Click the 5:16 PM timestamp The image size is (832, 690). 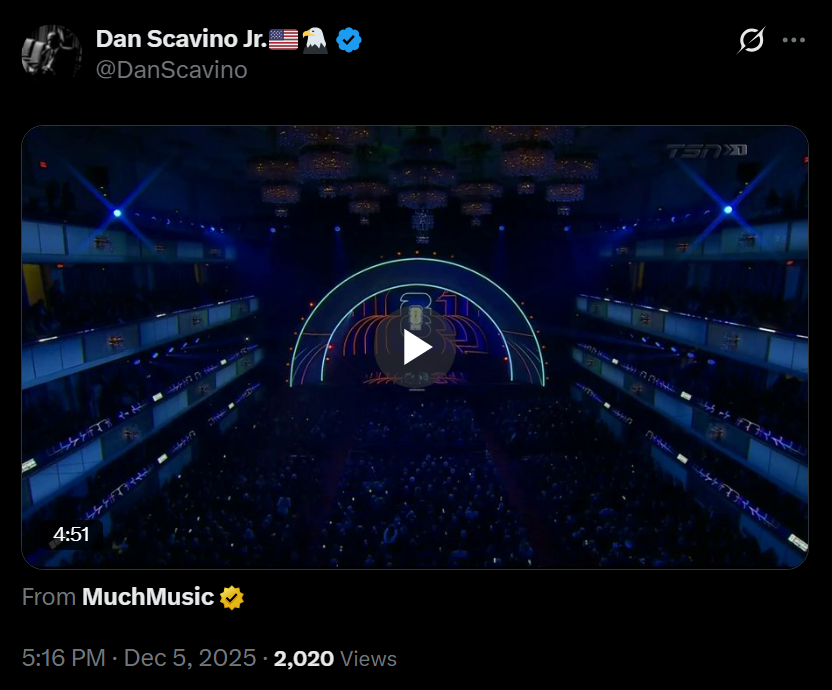click(x=64, y=658)
